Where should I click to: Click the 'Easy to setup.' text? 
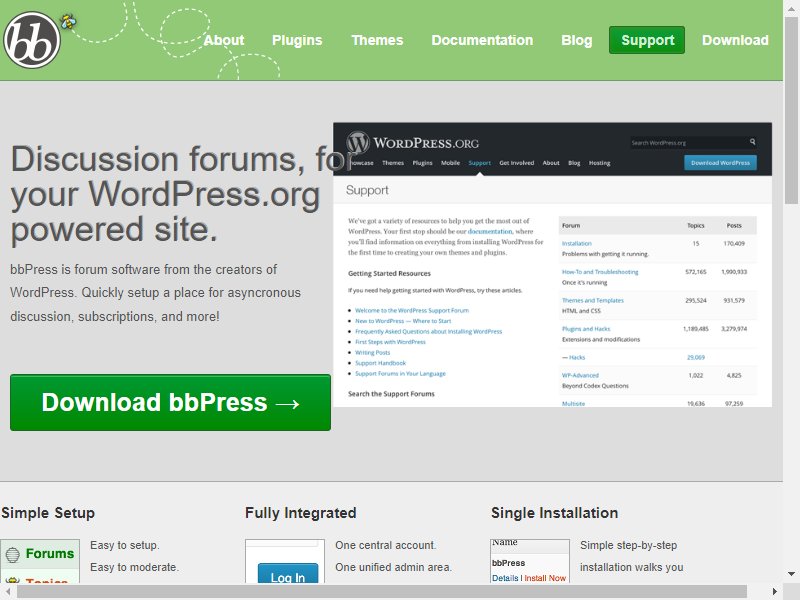tap(125, 545)
